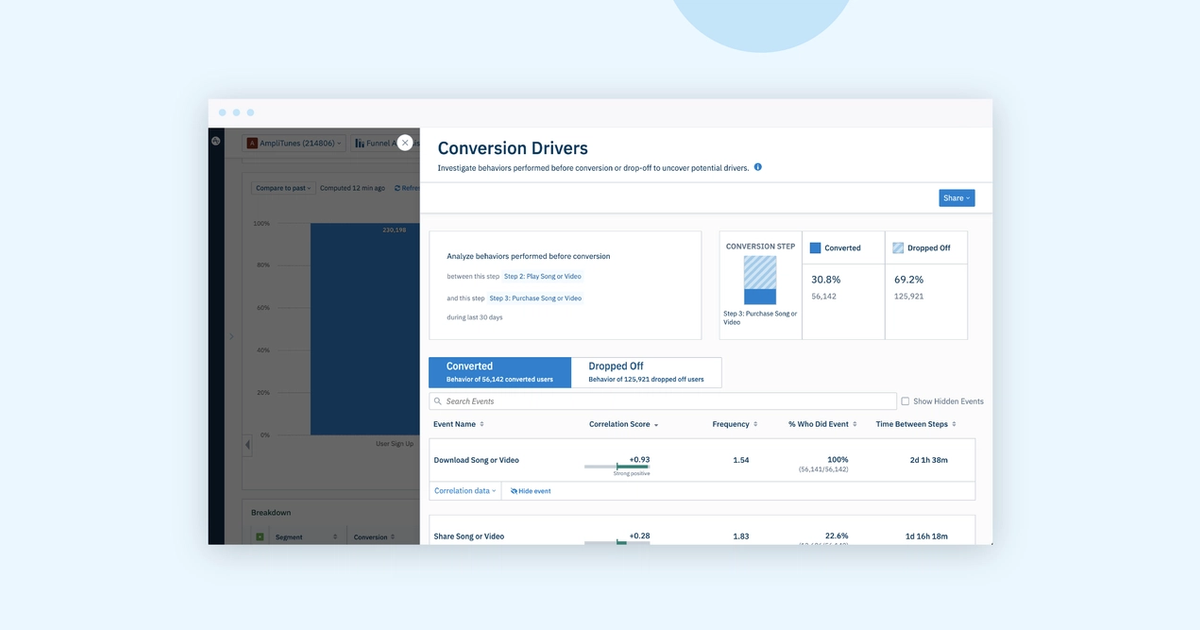Select the 69.2% dropped off value
The width and height of the screenshot is (1200, 630).
(909, 280)
